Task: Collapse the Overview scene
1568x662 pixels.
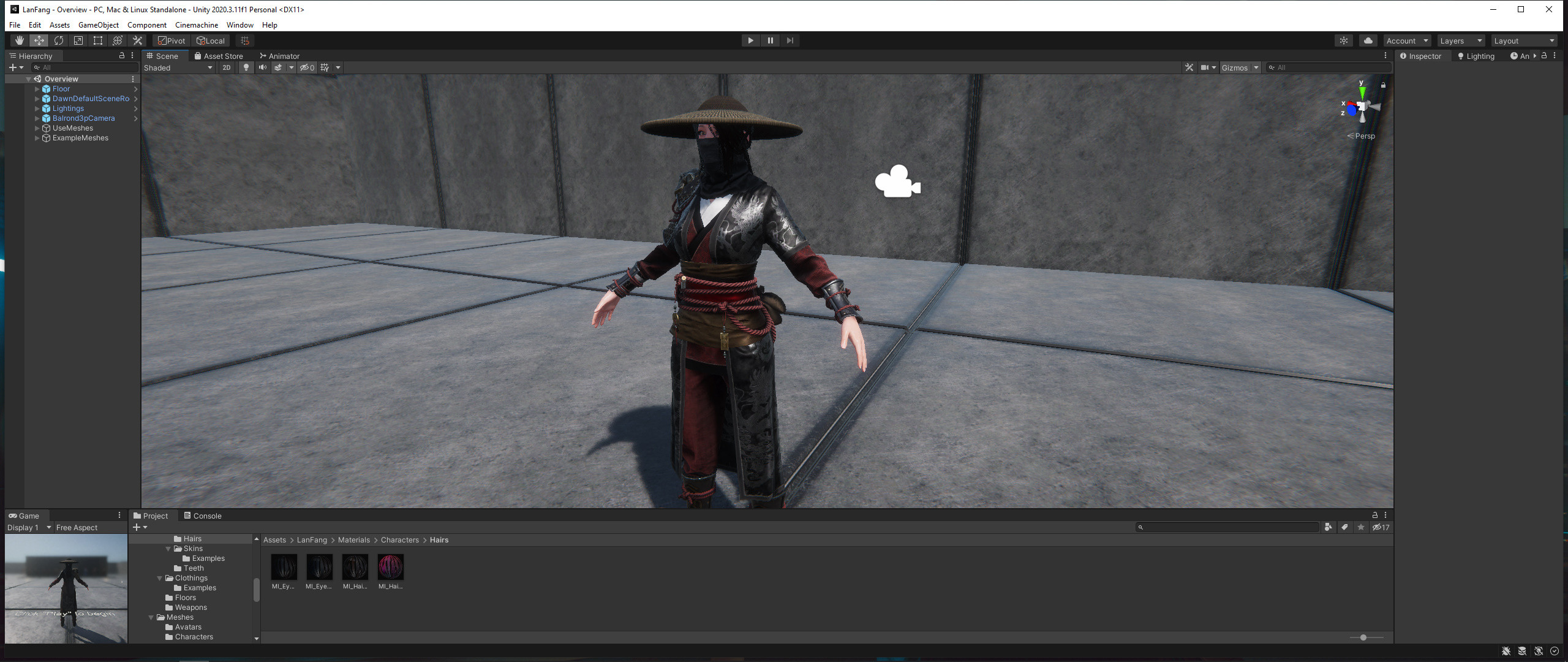Action: pos(28,79)
